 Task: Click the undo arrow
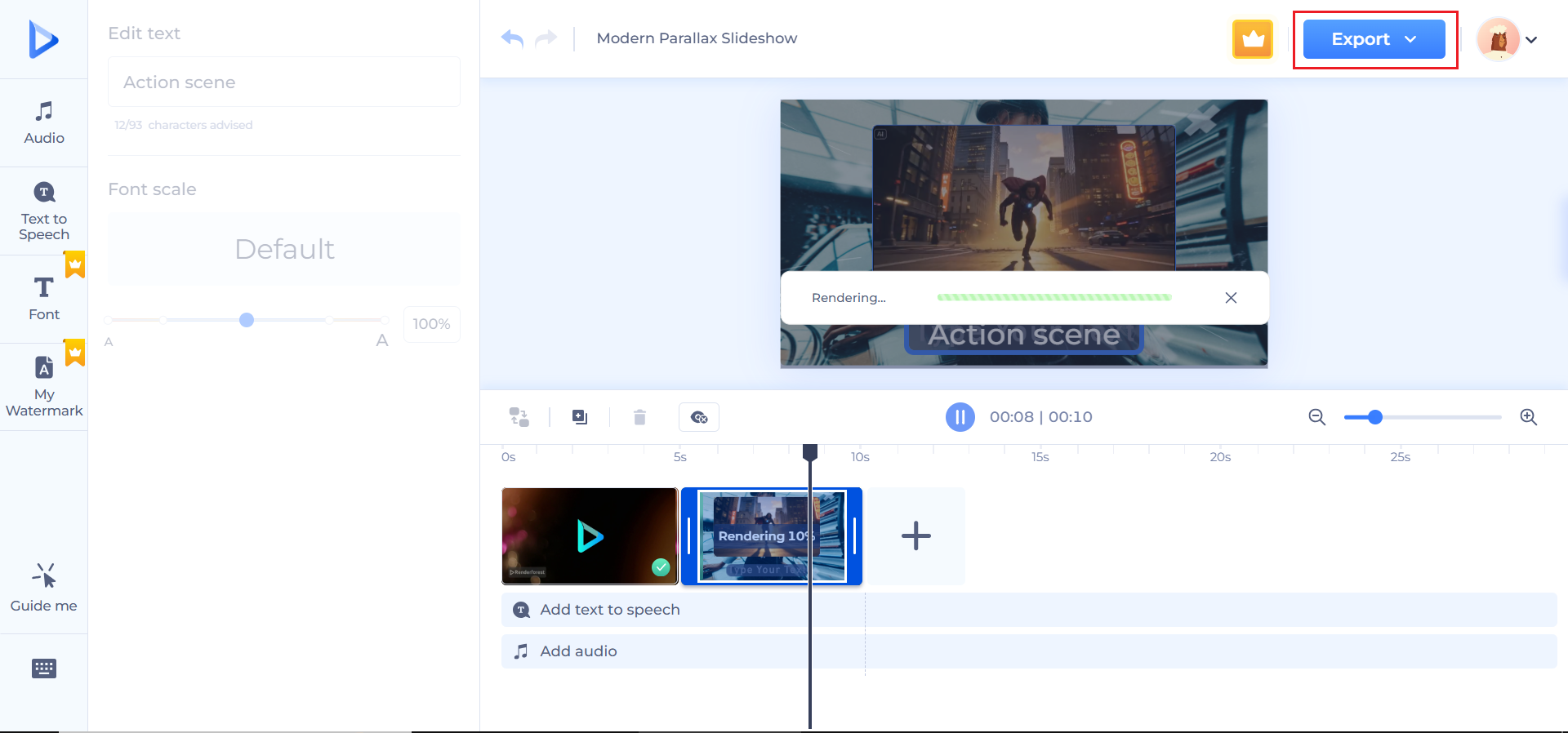[512, 38]
